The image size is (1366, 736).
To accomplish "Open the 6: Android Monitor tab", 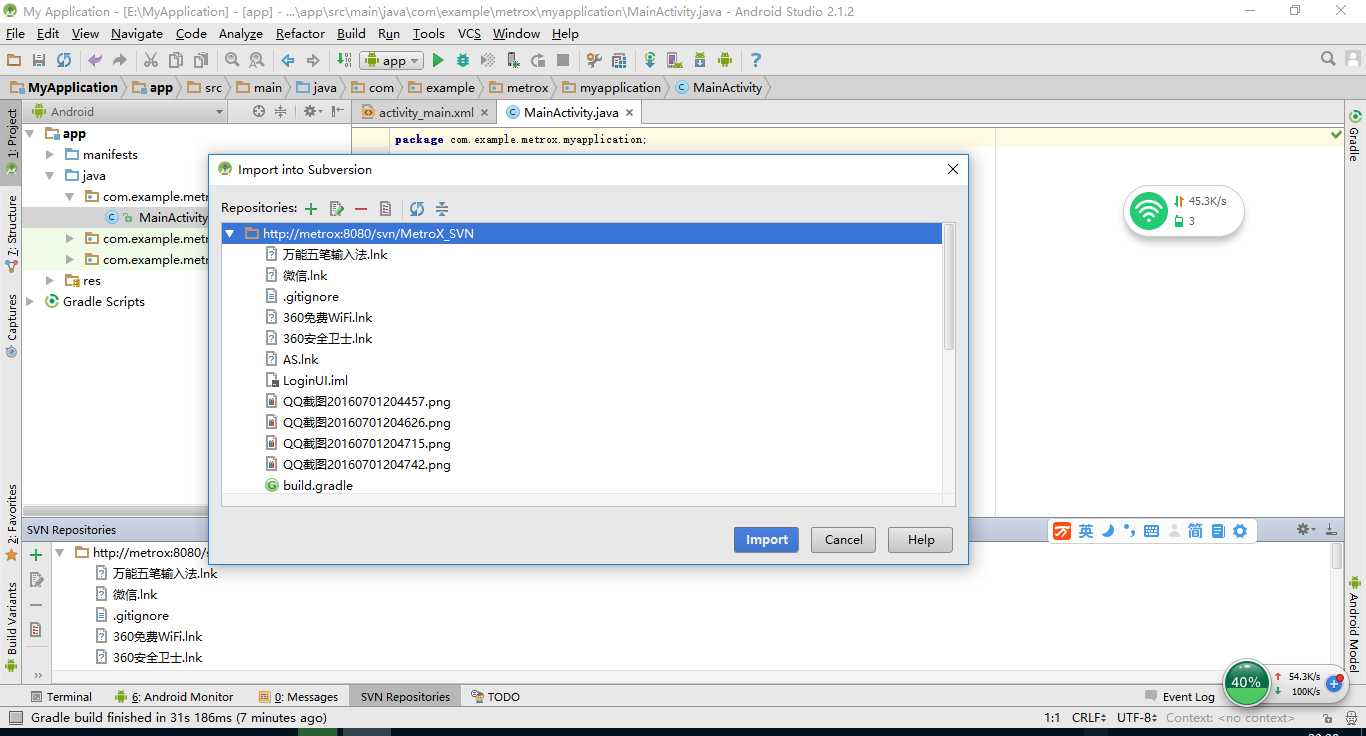I will tap(174, 696).
